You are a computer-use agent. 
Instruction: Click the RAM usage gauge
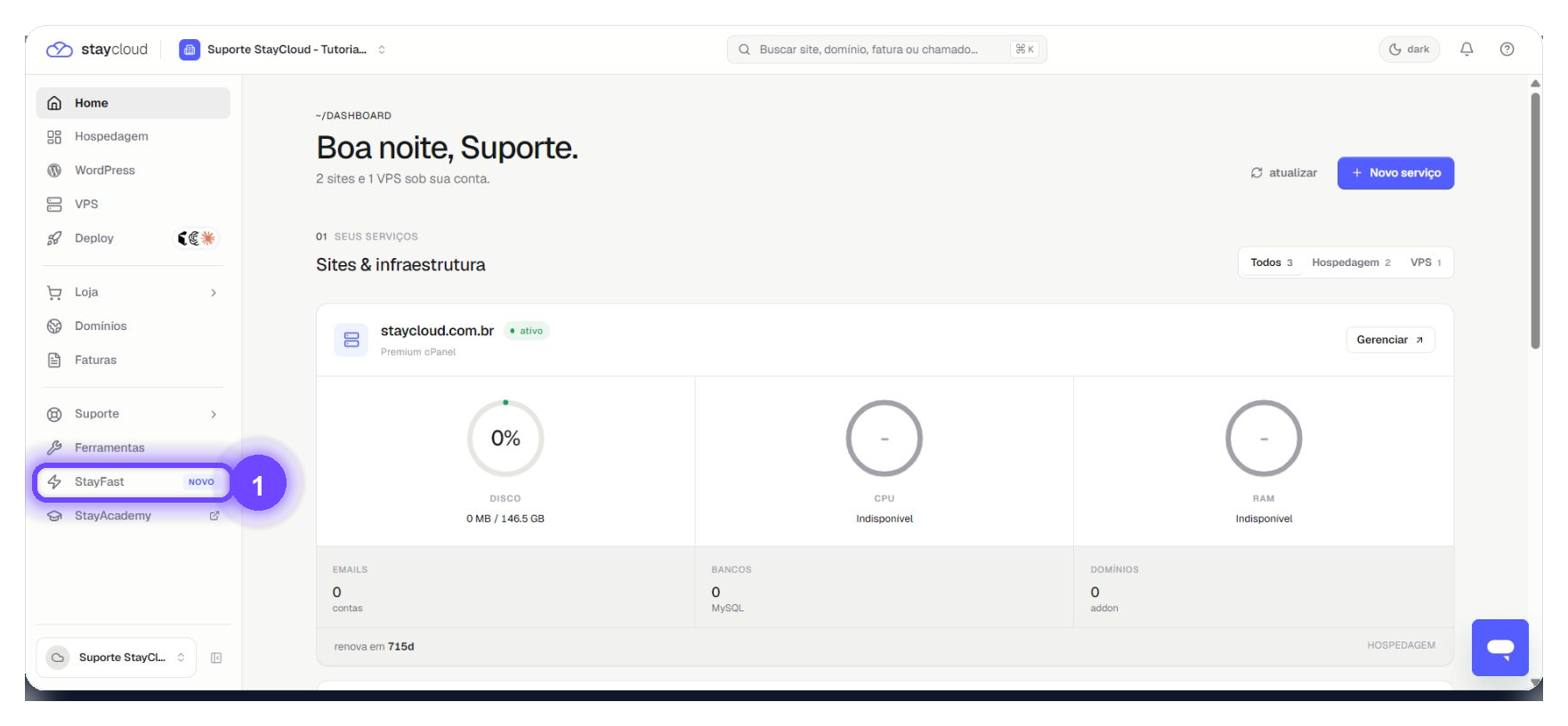1264,439
